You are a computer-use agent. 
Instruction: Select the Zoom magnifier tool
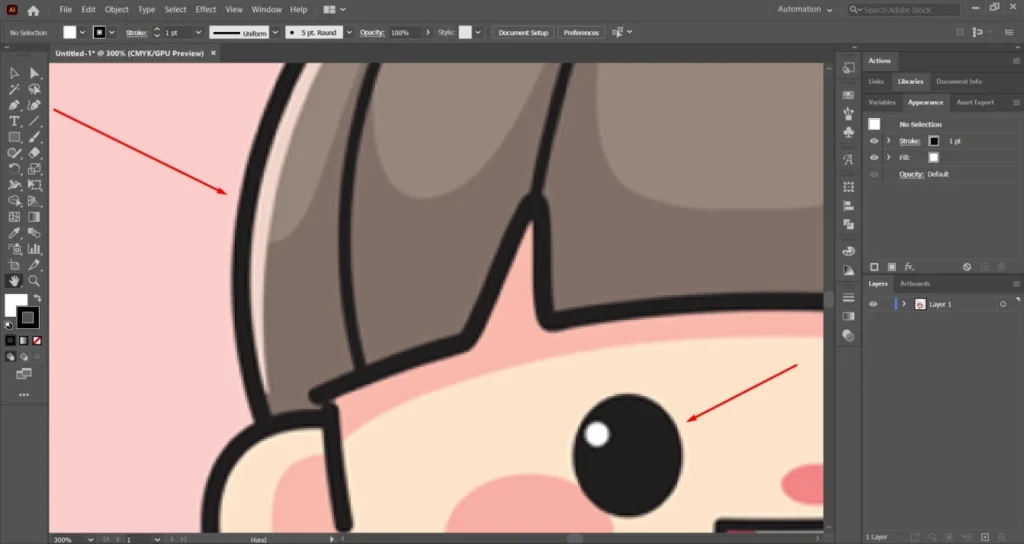coord(34,281)
